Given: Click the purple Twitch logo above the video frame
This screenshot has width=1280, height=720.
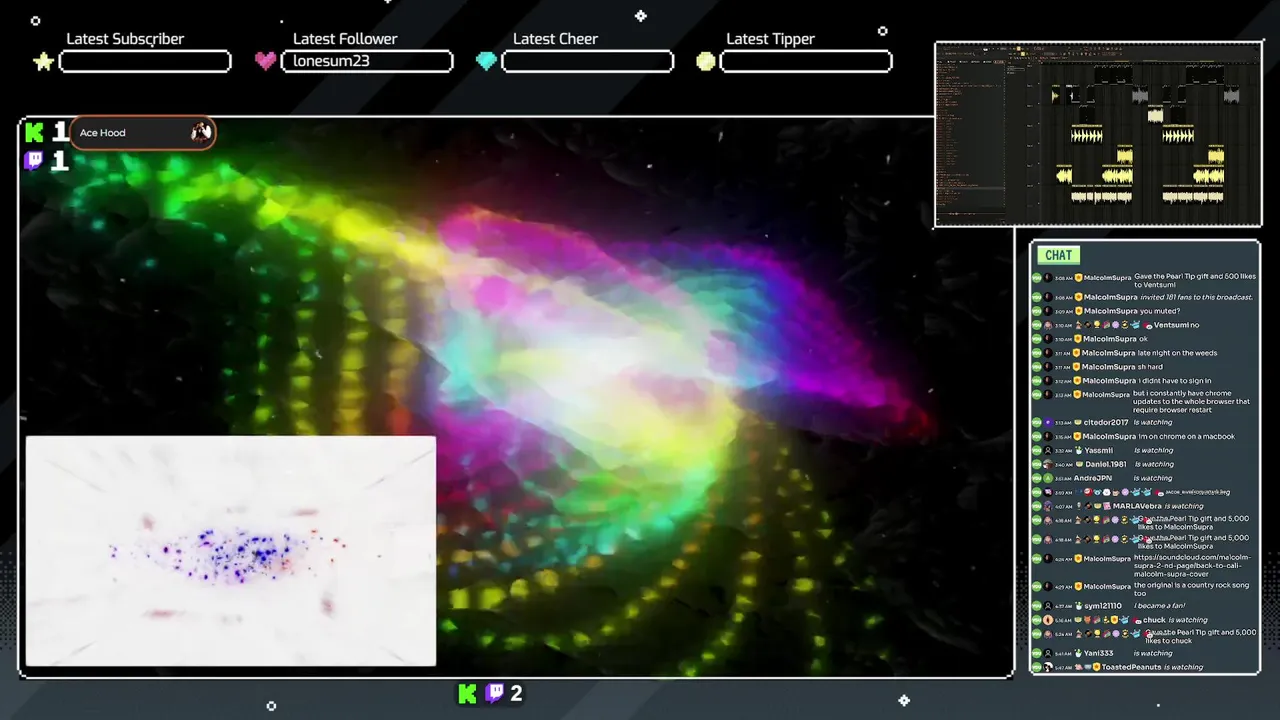Looking at the screenshot, I should pyautogui.click(x=34, y=160).
